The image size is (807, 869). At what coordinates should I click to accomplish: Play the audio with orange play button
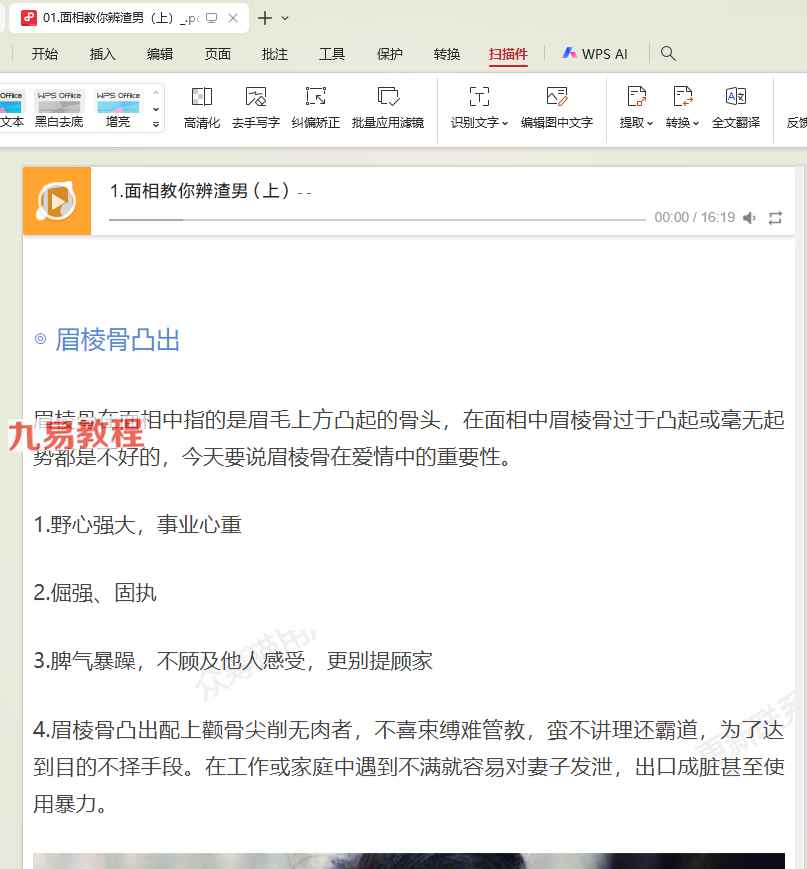(57, 201)
